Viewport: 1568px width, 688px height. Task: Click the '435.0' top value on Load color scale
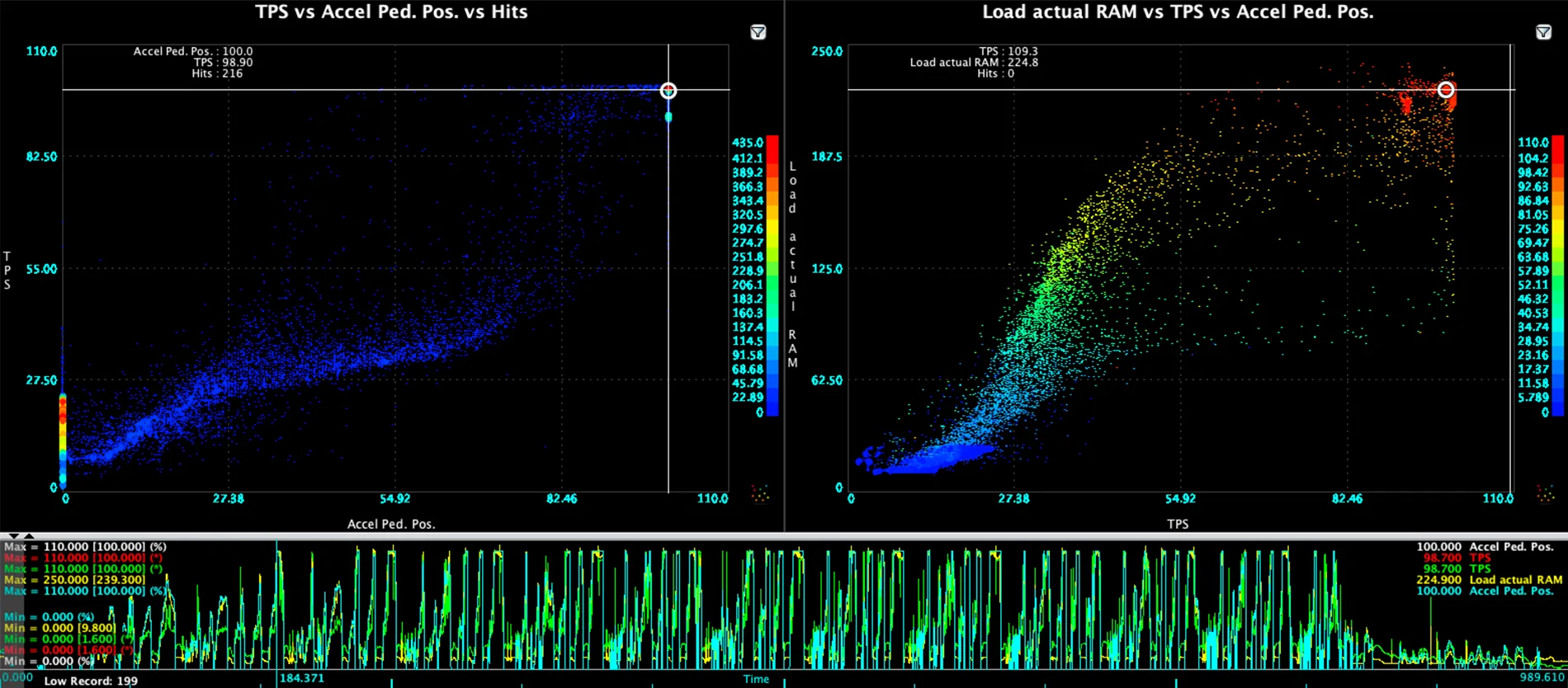coord(748,143)
